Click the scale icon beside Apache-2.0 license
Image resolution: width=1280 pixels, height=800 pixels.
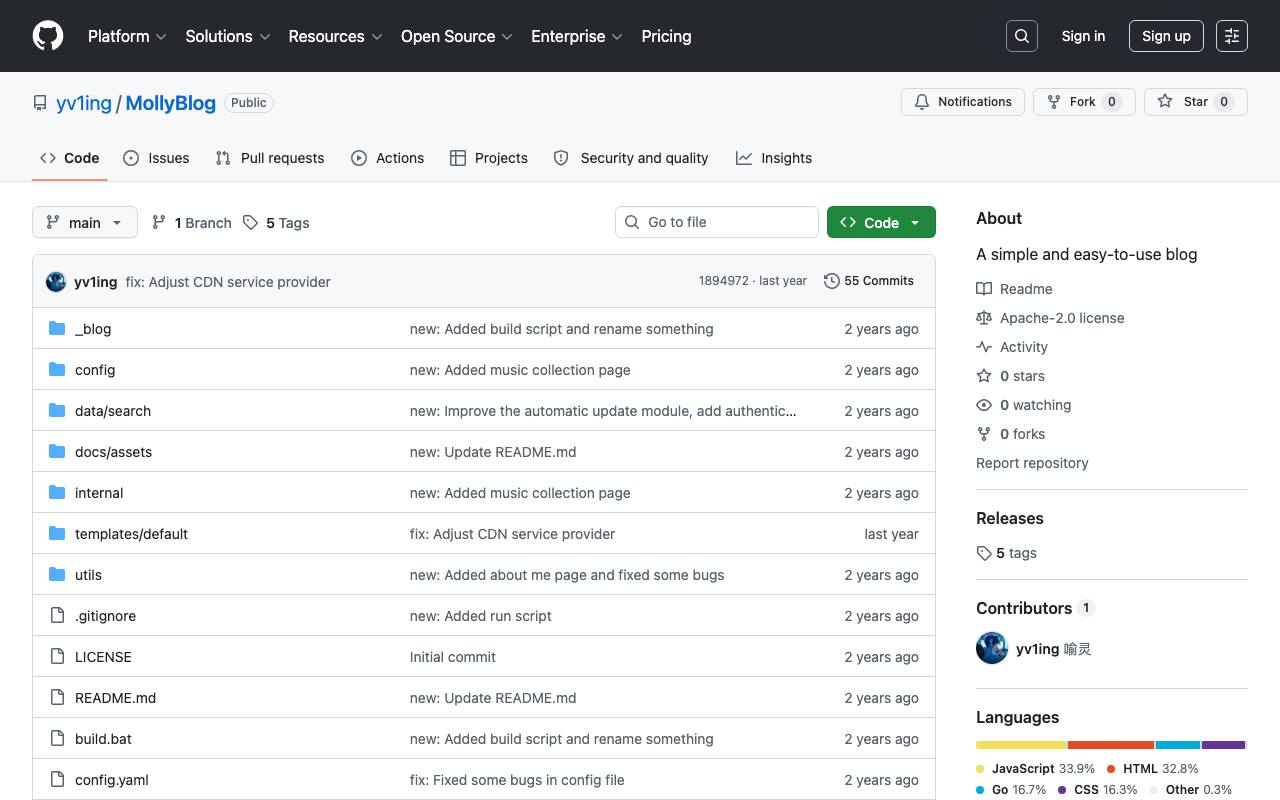pos(984,318)
